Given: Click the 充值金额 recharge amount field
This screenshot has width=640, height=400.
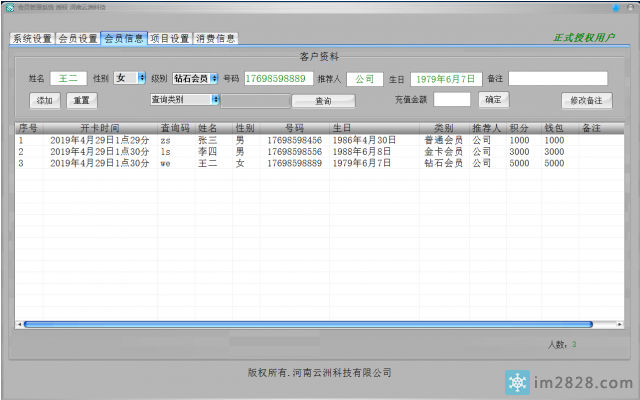Looking at the screenshot, I should (451, 99).
